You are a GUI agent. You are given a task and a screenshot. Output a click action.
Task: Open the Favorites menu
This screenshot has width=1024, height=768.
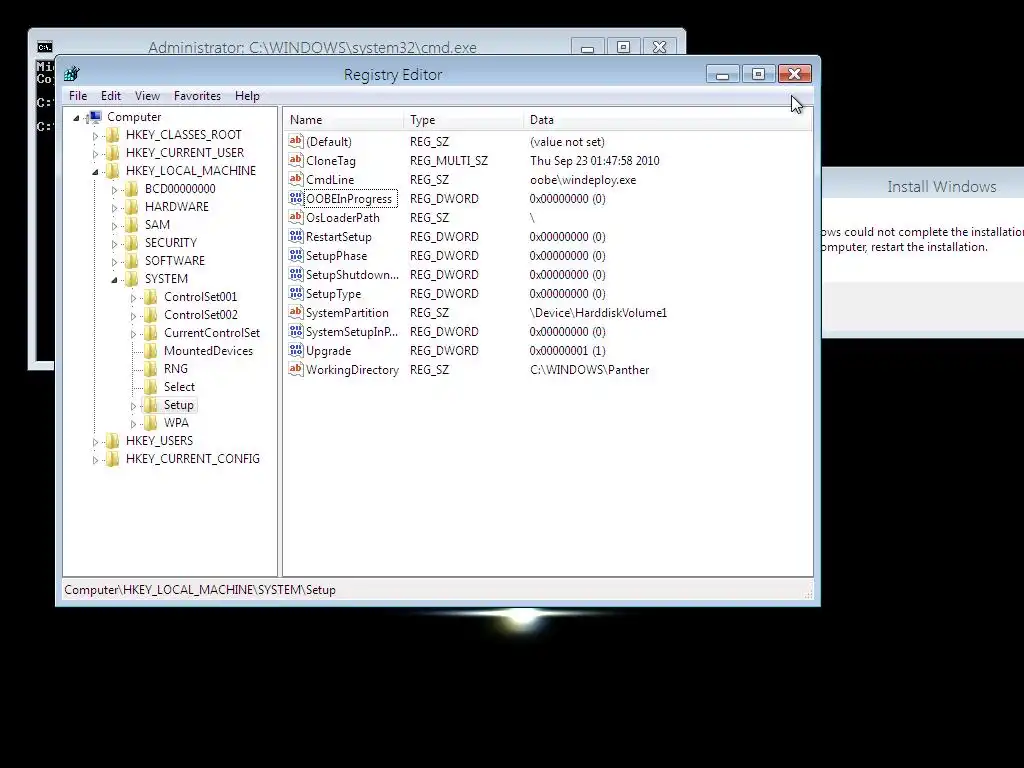[x=197, y=95]
